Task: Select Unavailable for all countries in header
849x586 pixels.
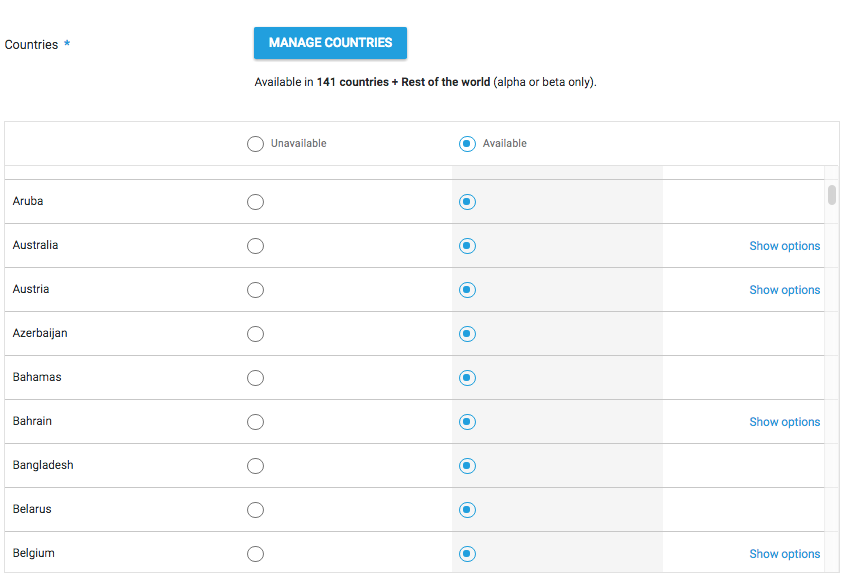Action: click(x=256, y=144)
